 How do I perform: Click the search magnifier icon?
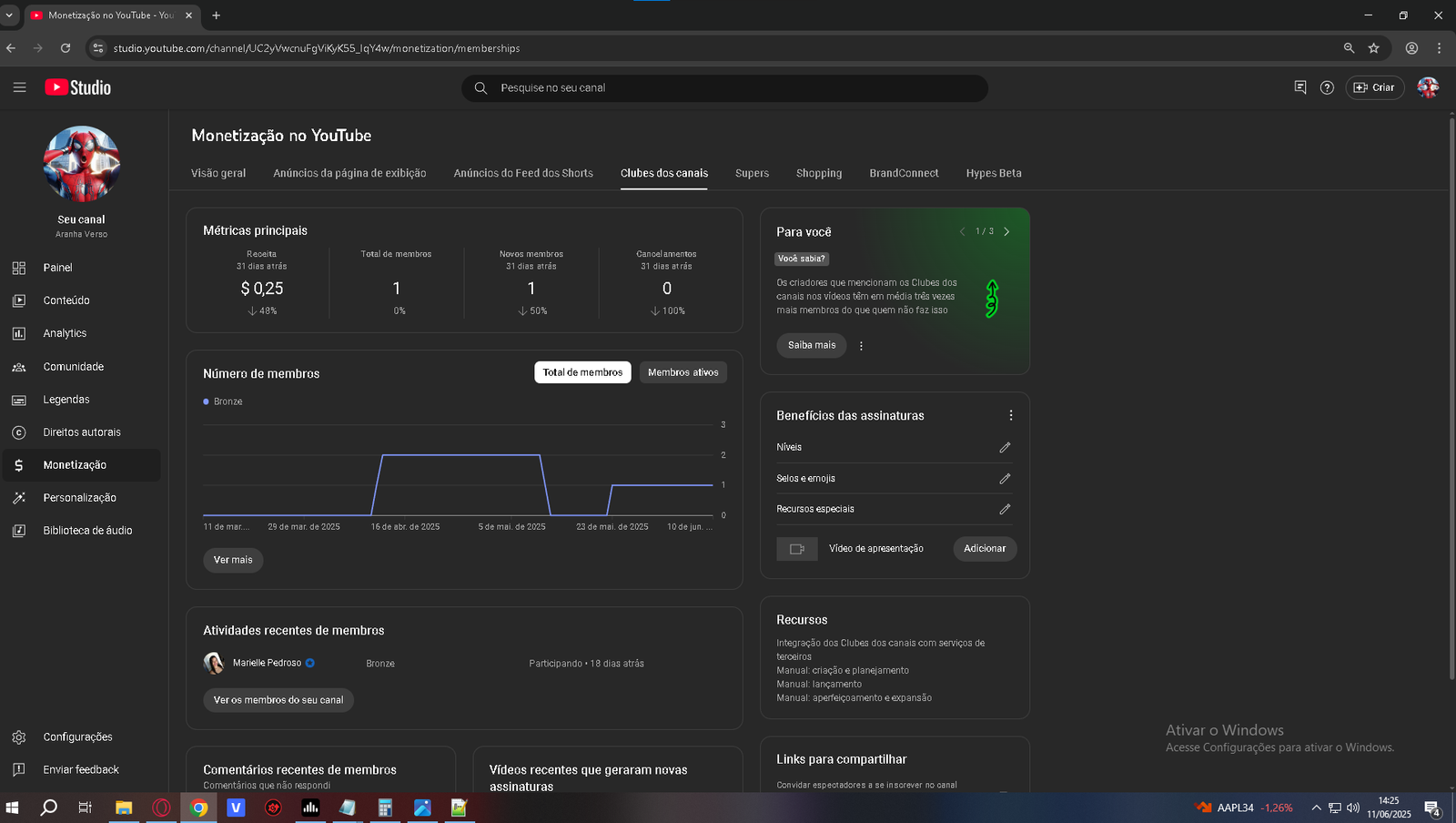click(x=480, y=88)
